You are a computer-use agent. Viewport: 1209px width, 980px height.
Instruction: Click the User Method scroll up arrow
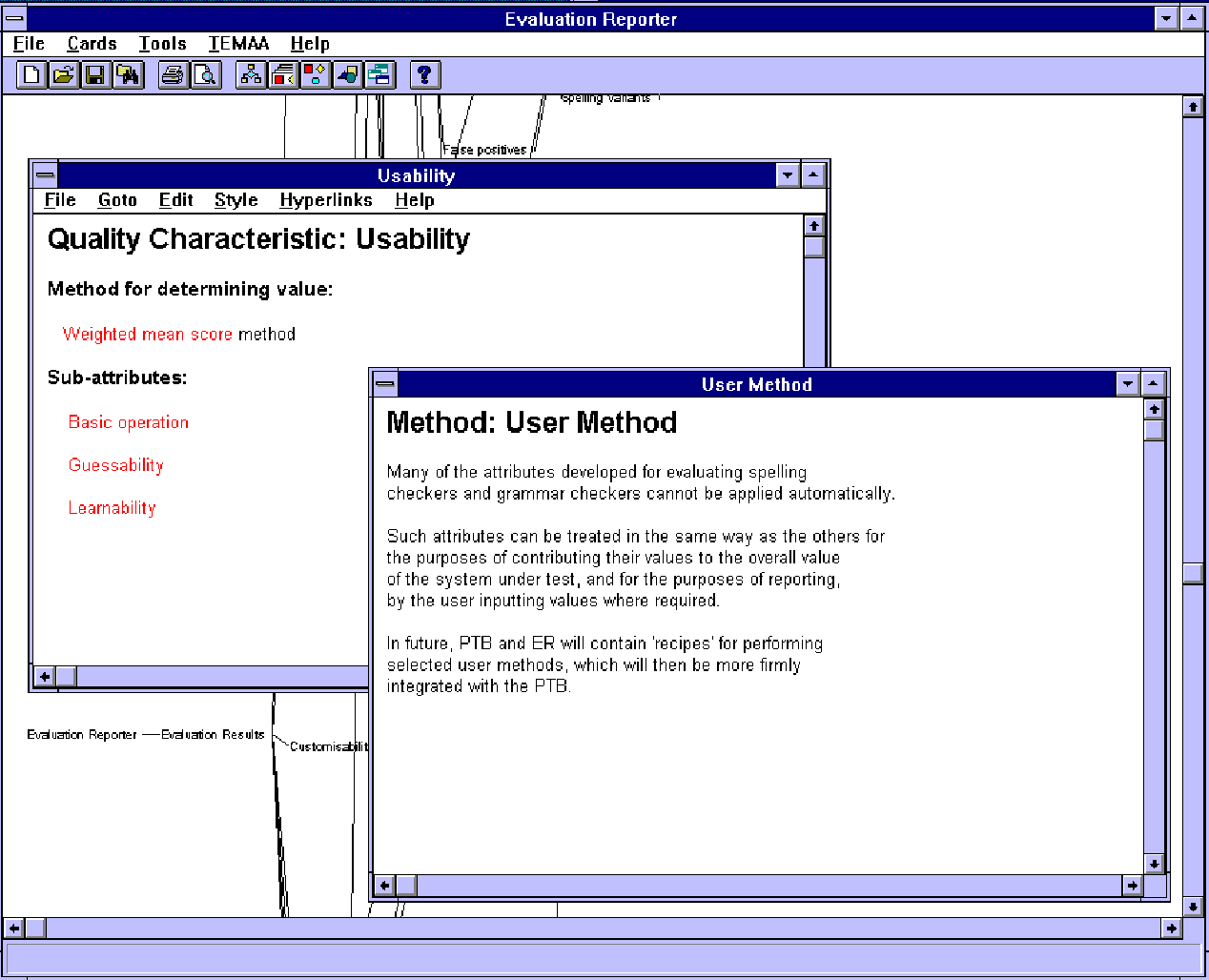[1155, 409]
